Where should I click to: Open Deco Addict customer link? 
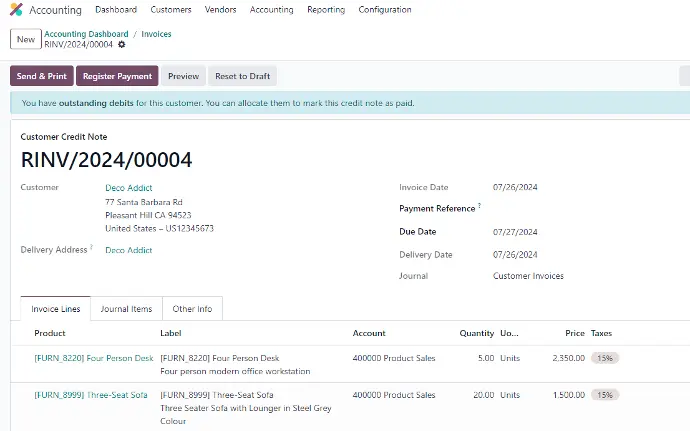tap(128, 188)
